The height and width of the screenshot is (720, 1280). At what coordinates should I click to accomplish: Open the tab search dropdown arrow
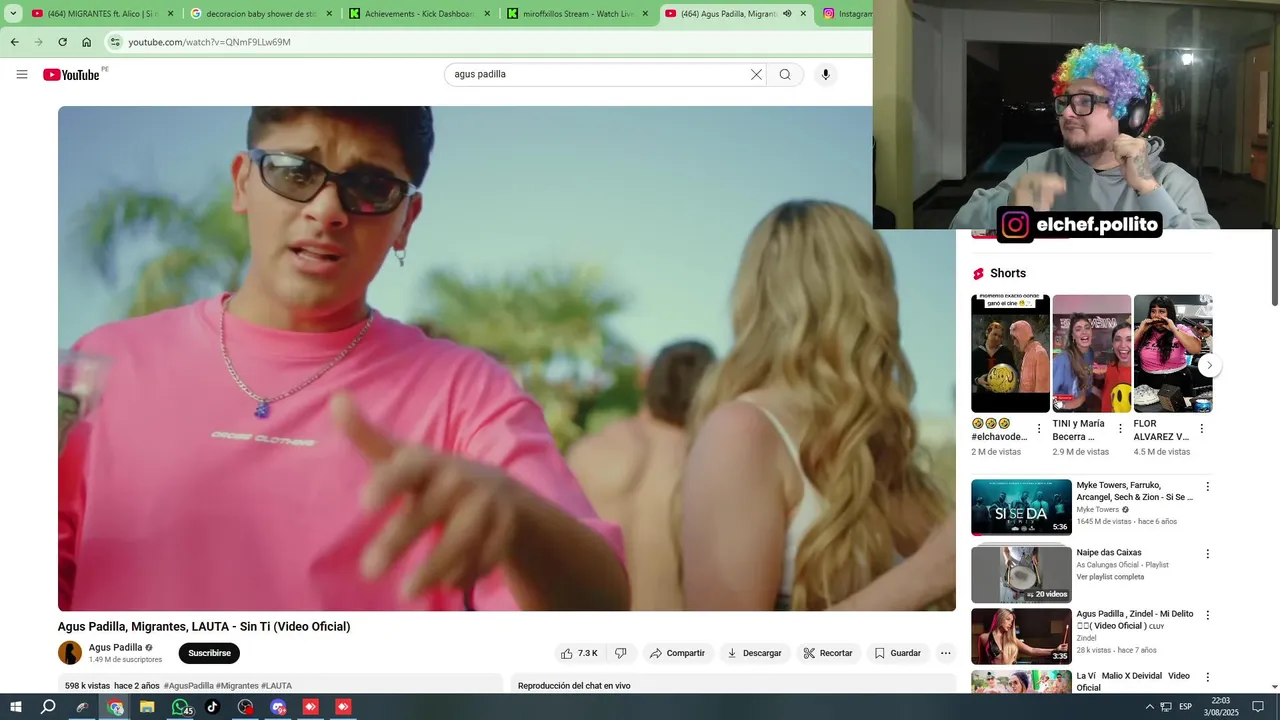point(13,14)
